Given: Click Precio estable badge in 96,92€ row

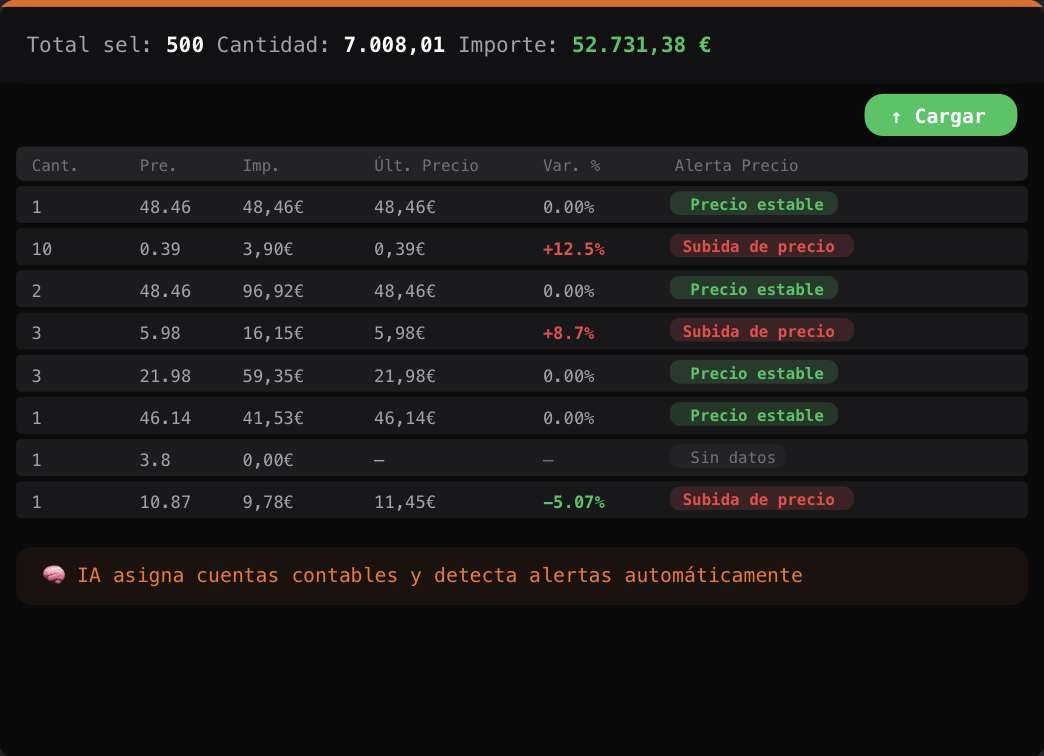Looking at the screenshot, I should point(754,288).
